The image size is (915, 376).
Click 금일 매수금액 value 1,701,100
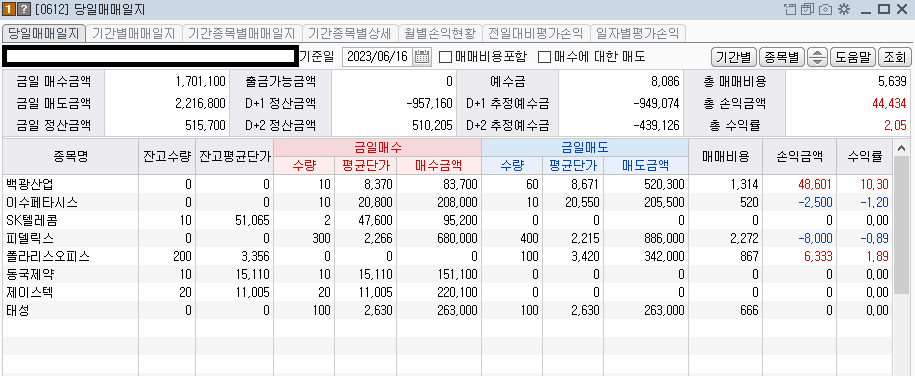200,82
